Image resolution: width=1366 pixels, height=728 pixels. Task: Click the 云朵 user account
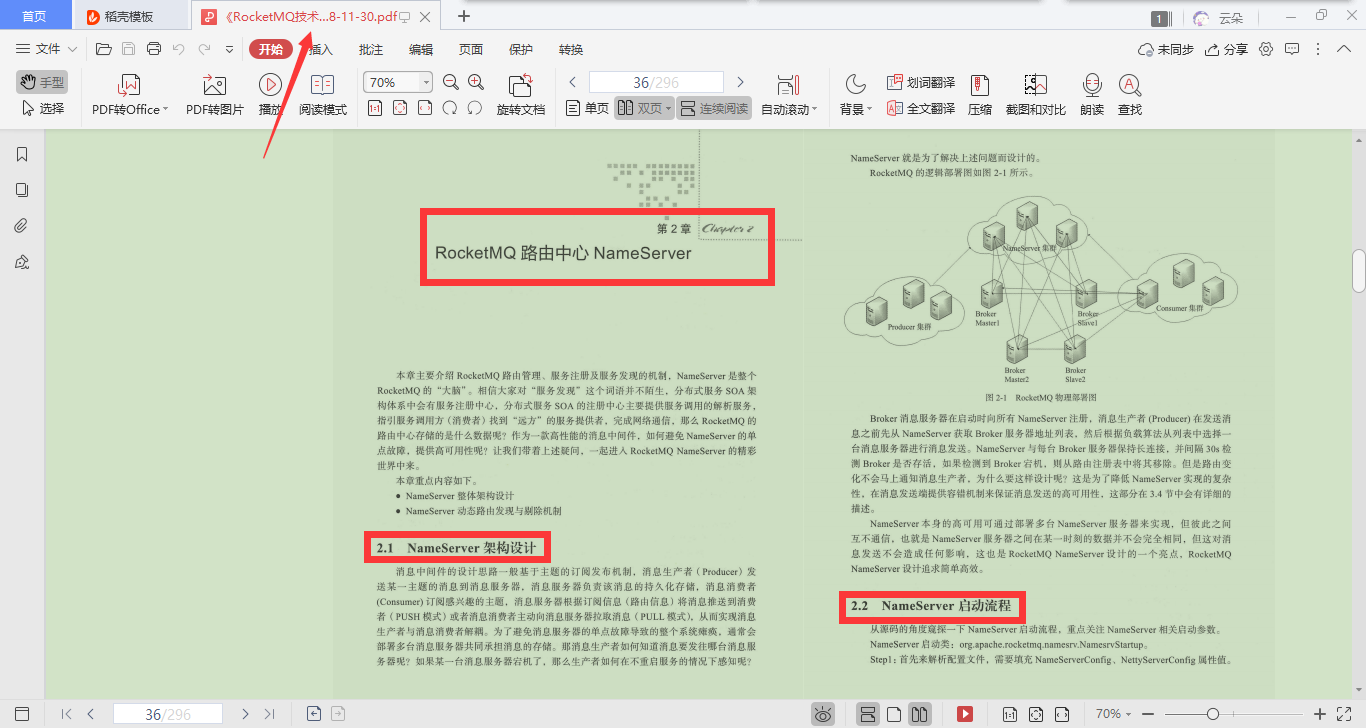coord(1219,17)
